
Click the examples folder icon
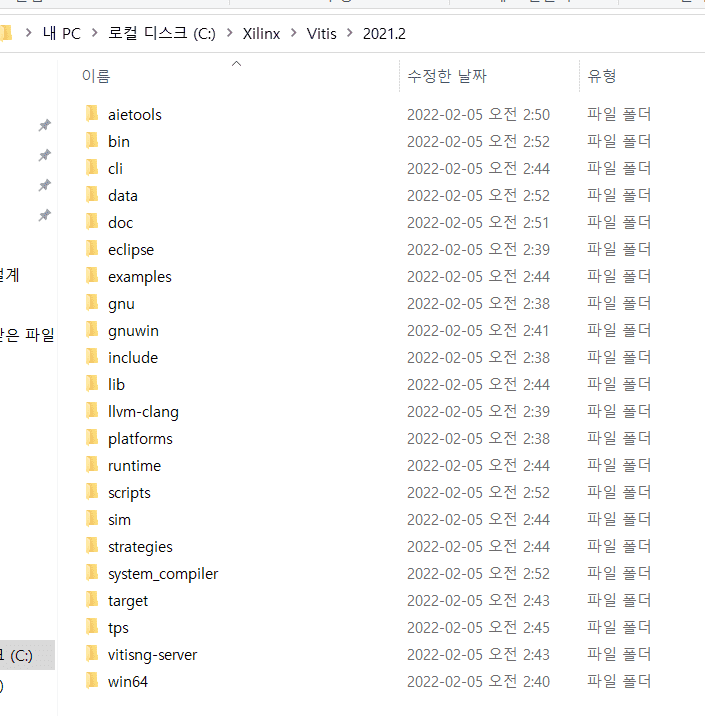point(92,276)
